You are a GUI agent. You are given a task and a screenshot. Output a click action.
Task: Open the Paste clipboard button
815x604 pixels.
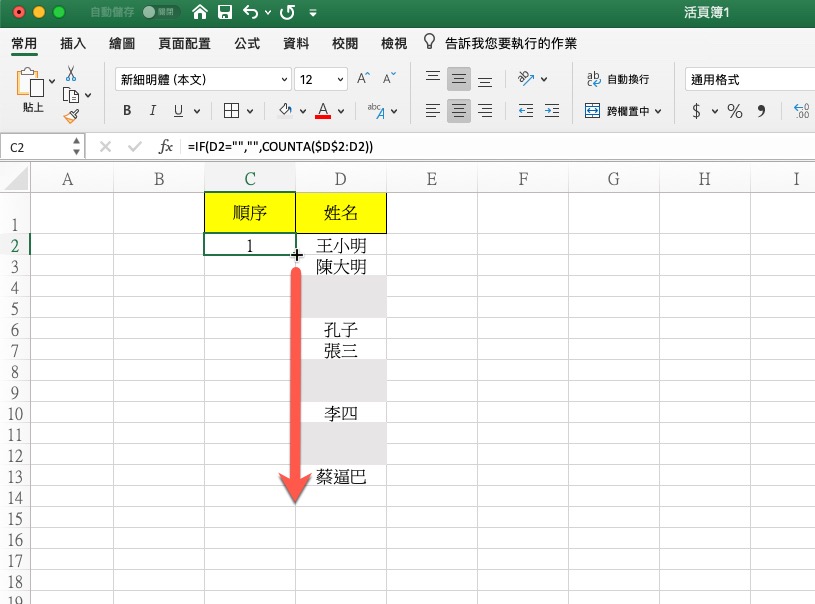(30, 82)
